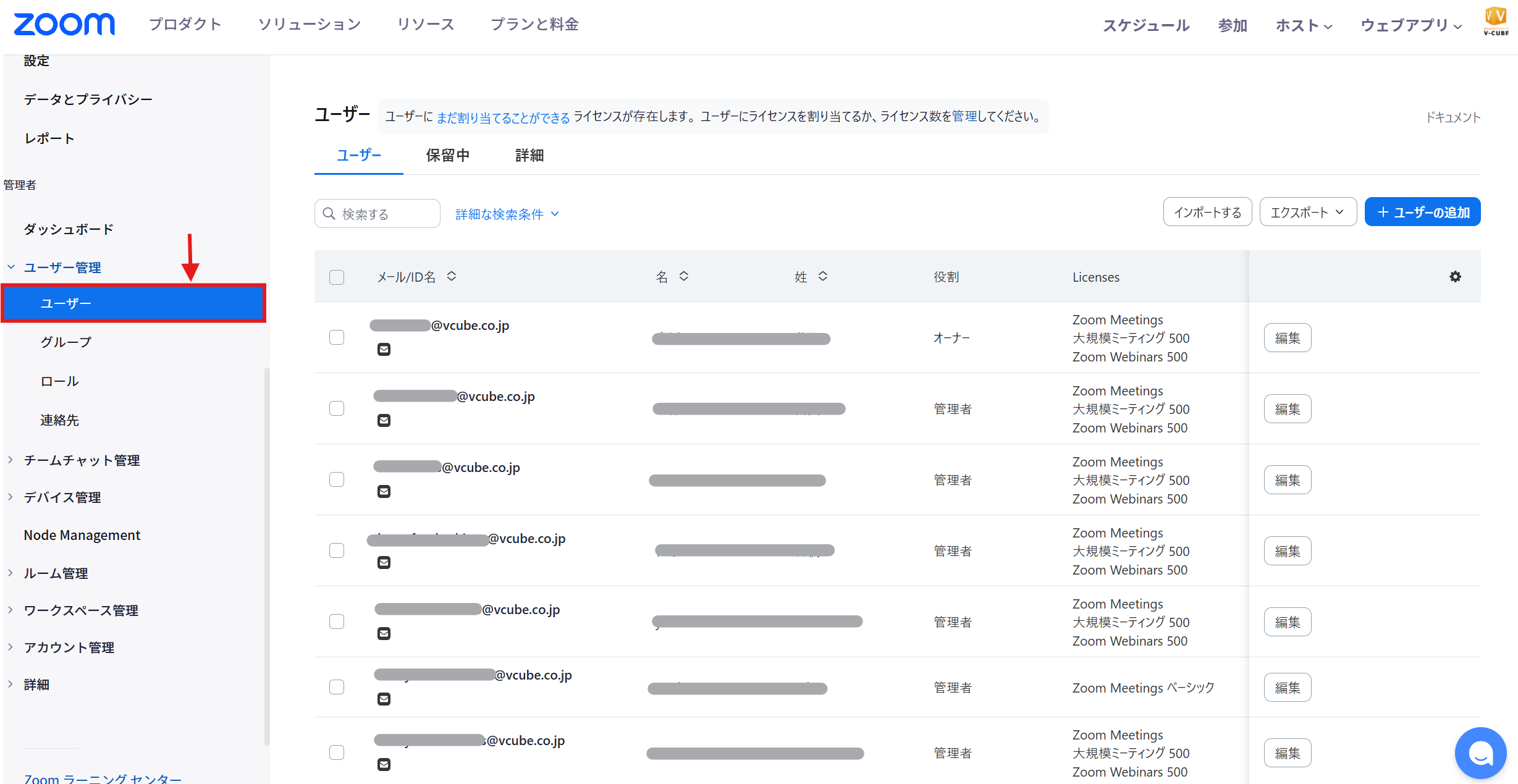Open the chat support bubble

coord(1480,752)
